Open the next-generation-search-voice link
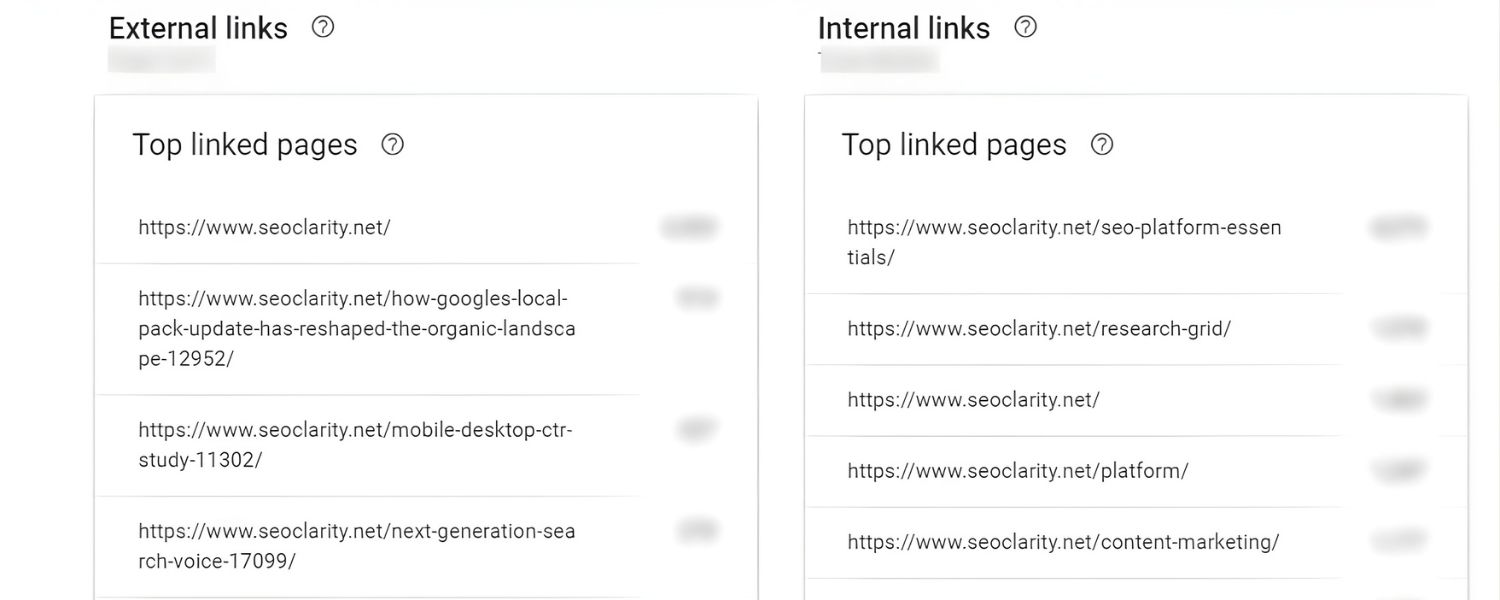This screenshot has width=1500, height=600. [356, 545]
